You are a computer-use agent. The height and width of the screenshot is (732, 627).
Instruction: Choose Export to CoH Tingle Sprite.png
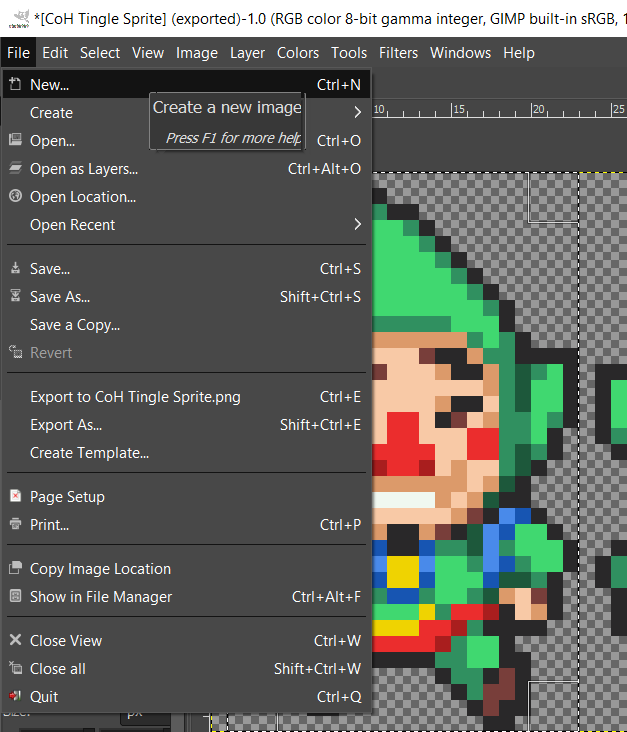point(187,397)
